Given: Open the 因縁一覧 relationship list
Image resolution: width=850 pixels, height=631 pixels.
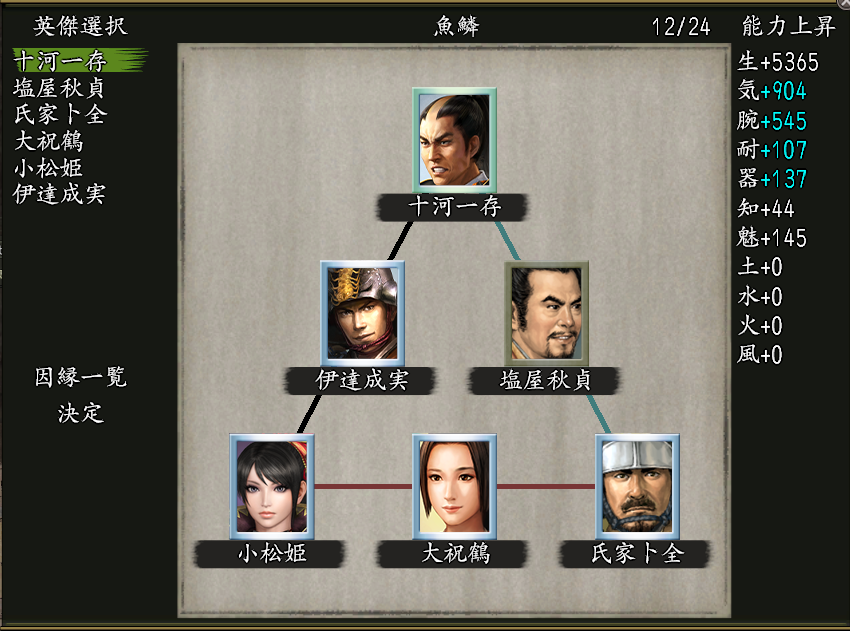Looking at the screenshot, I should 81,377.
